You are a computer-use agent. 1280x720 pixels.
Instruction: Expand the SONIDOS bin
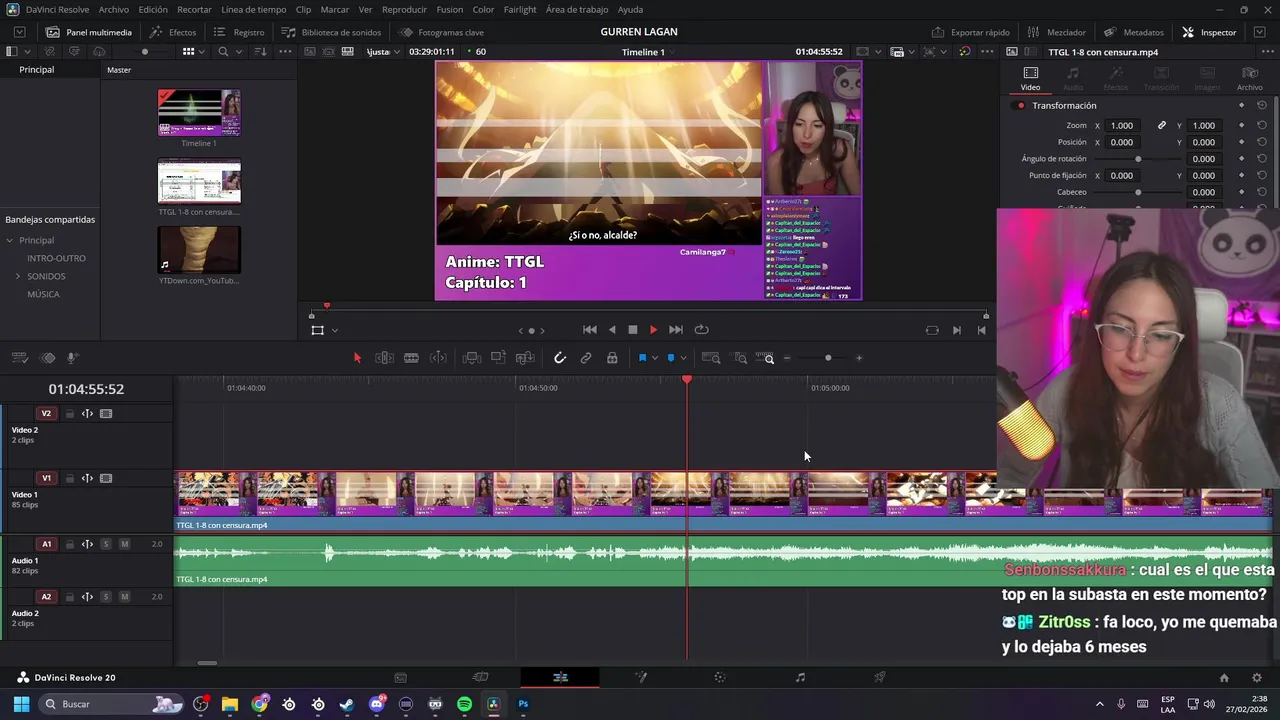(17, 276)
